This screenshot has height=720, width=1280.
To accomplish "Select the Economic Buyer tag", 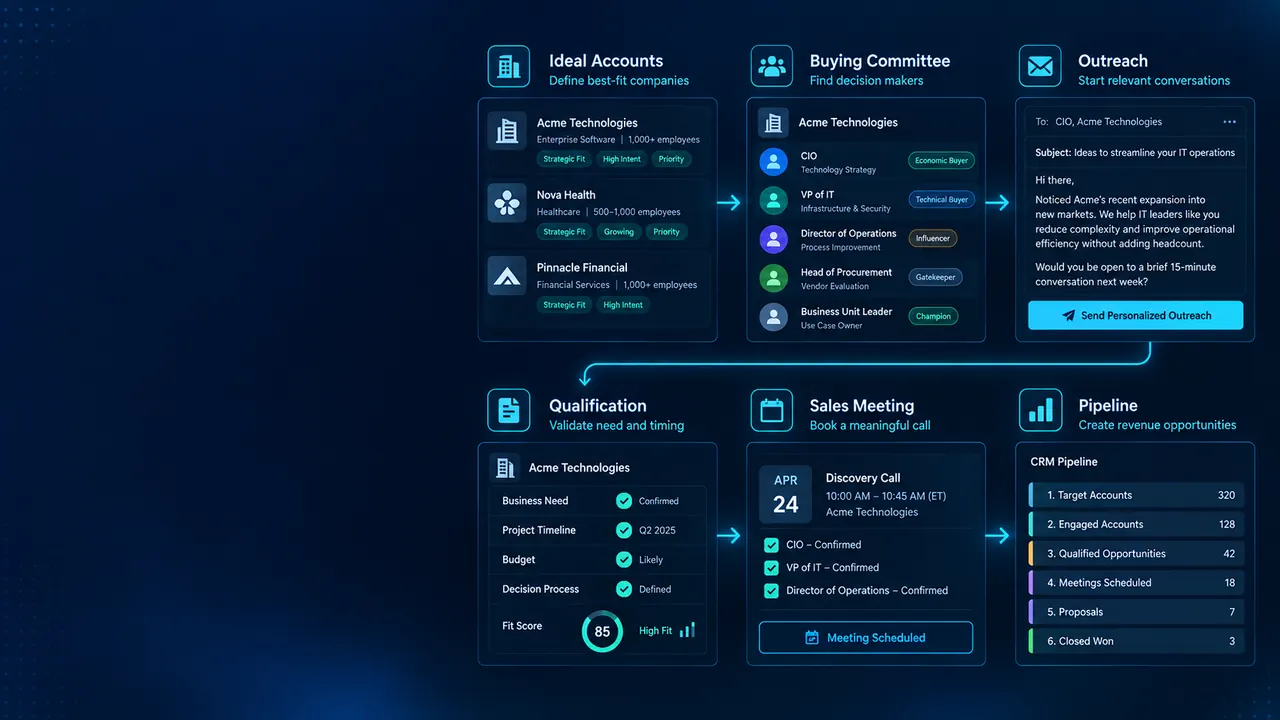I will (x=941, y=160).
